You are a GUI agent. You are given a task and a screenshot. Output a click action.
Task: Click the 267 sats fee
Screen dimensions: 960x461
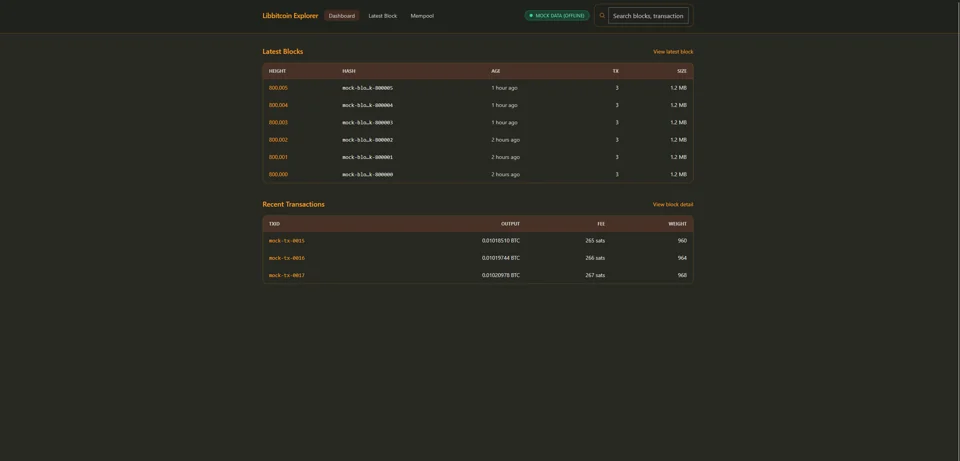pyautogui.click(x=595, y=275)
